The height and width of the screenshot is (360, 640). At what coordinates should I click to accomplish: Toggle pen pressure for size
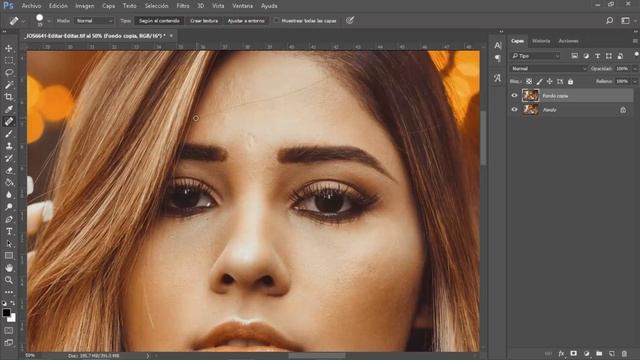point(350,20)
